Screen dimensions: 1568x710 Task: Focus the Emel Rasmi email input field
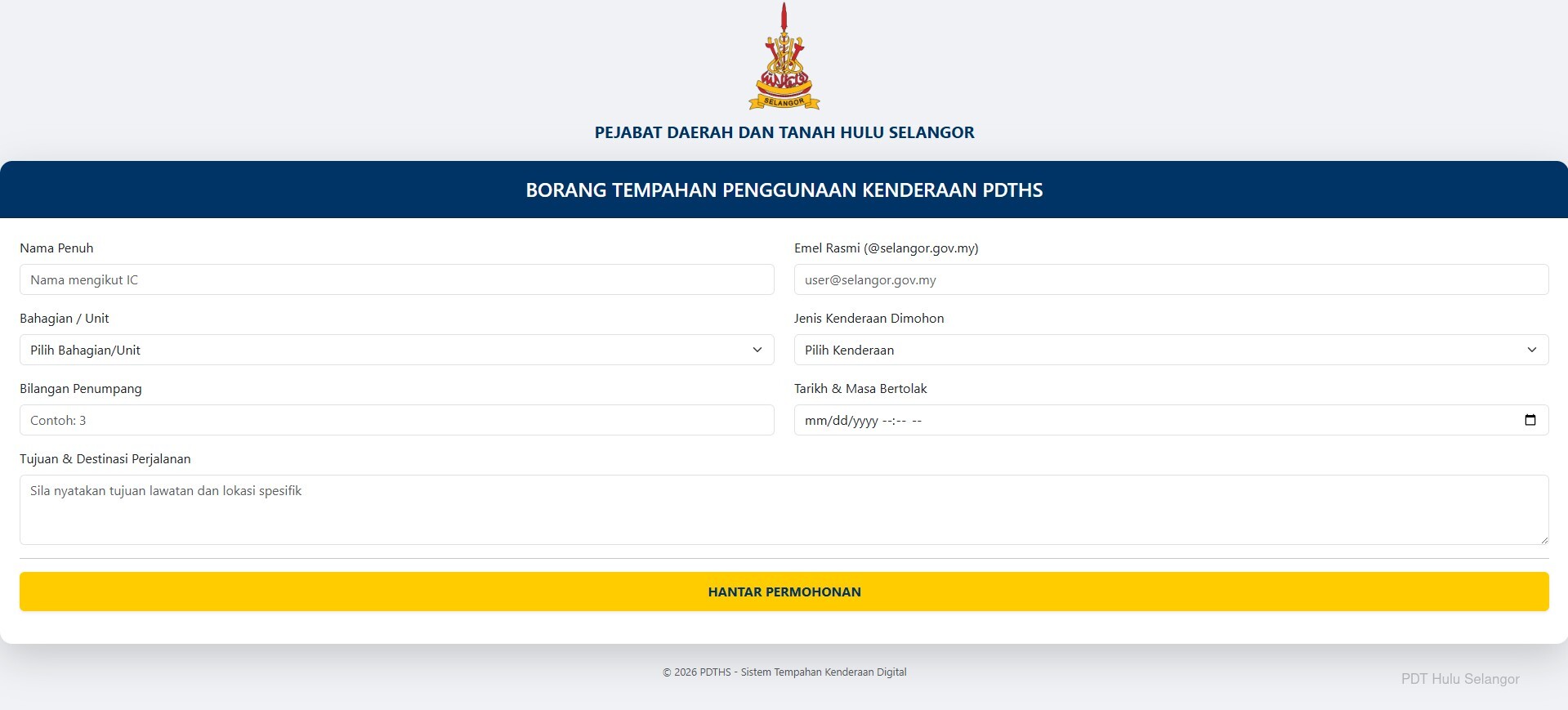point(1171,279)
